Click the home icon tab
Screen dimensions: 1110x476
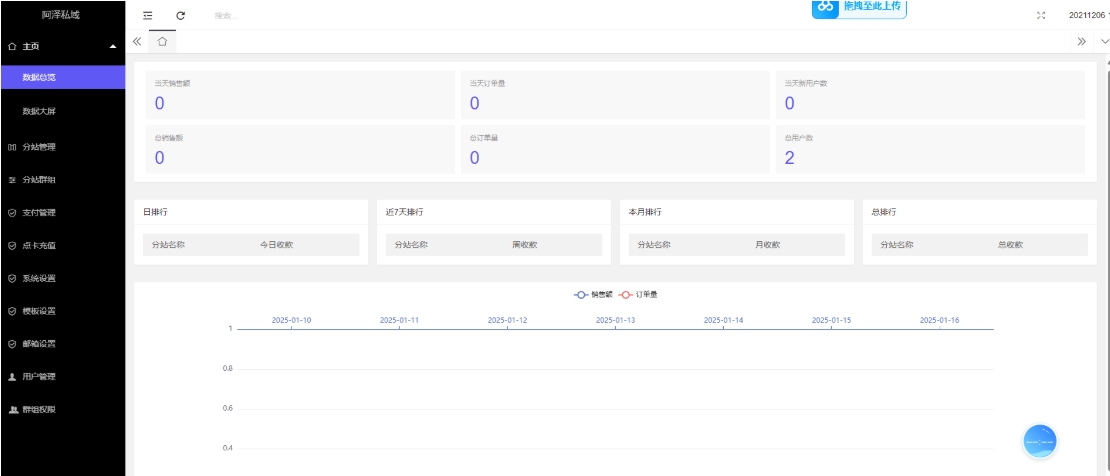(x=162, y=41)
